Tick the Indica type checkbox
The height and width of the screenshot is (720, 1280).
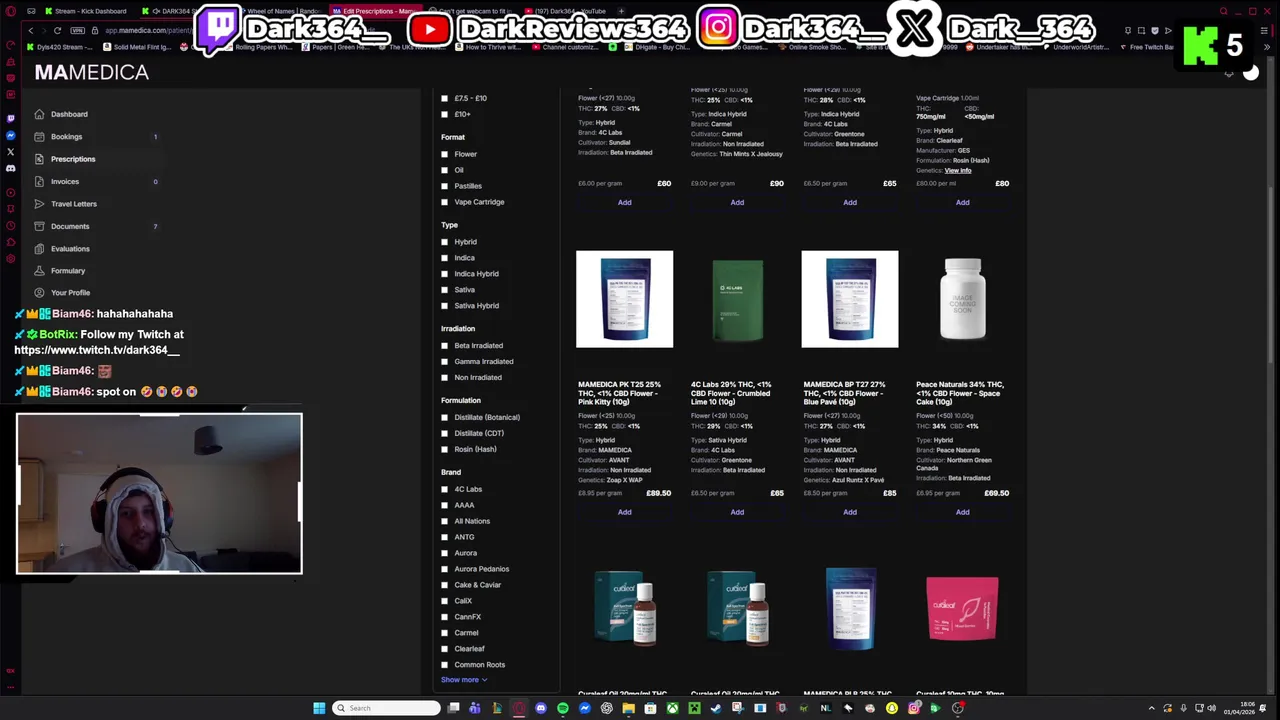click(445, 258)
